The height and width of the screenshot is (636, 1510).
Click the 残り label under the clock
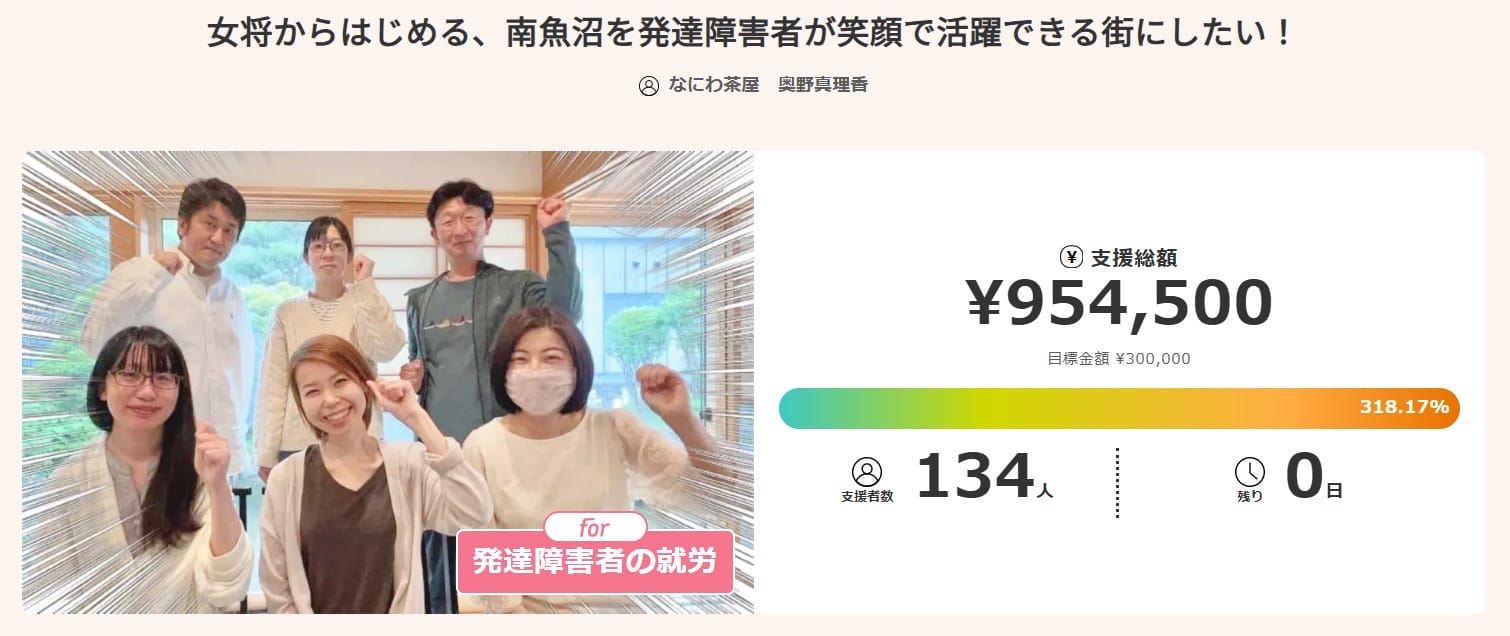click(1250, 496)
